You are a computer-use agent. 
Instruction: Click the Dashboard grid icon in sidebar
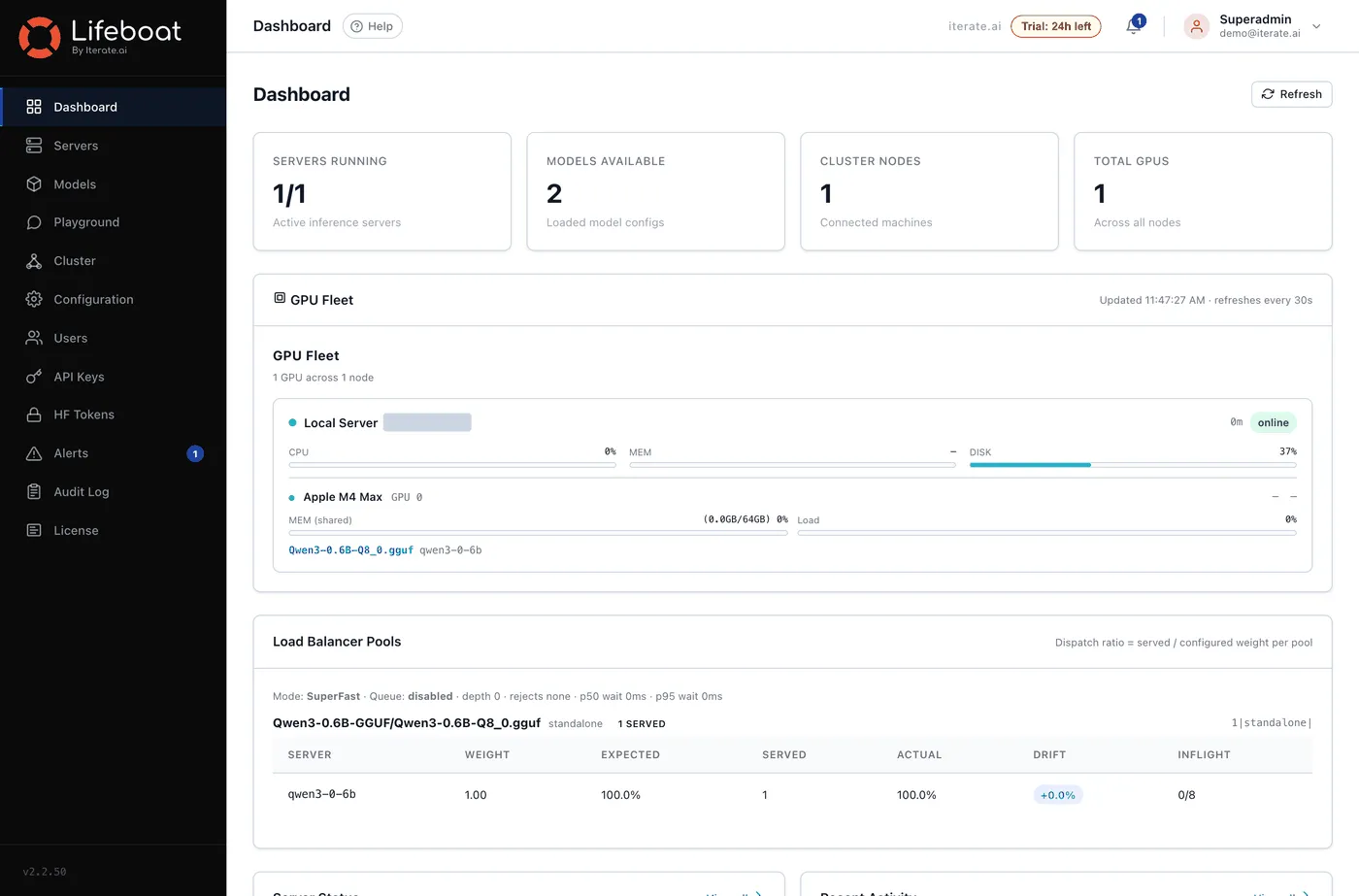pyautogui.click(x=34, y=107)
